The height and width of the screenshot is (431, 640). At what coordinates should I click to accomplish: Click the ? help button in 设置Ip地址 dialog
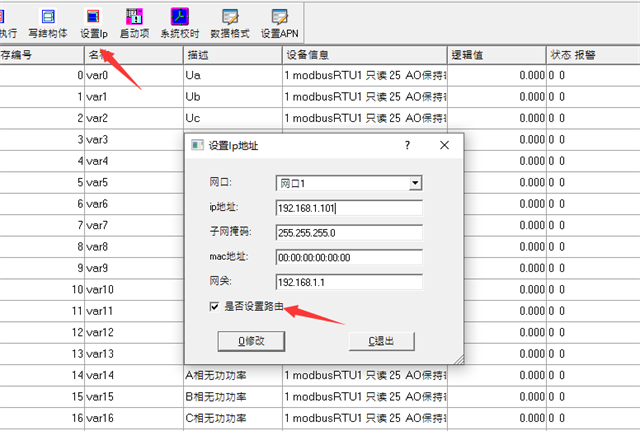point(407,145)
